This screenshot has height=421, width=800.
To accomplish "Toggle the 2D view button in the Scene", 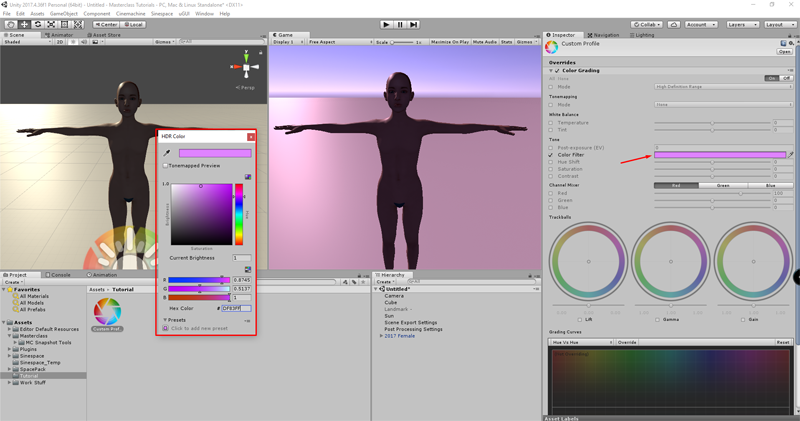I will [x=60, y=42].
